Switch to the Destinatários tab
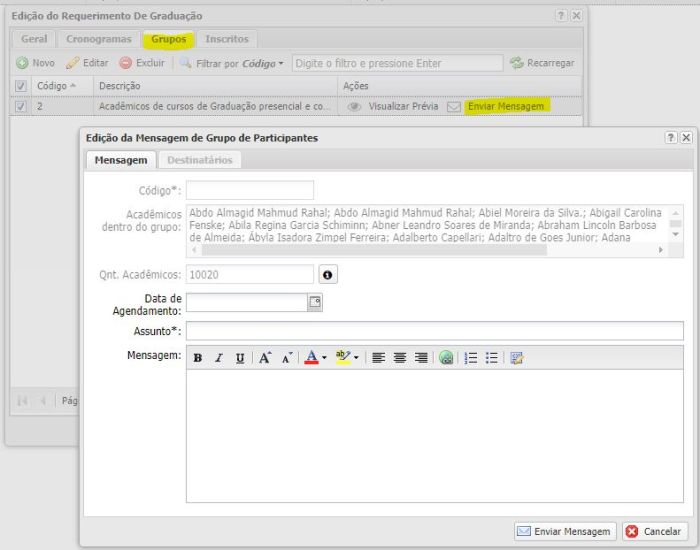 tap(199, 160)
